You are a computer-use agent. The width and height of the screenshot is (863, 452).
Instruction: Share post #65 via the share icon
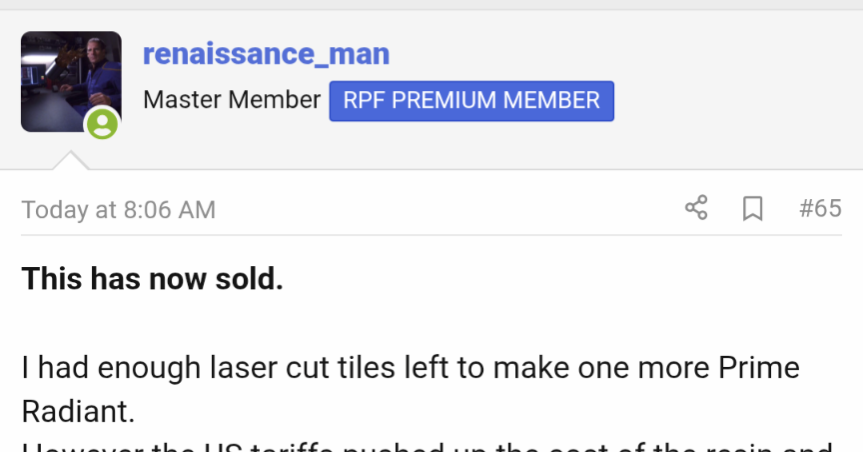pos(696,208)
